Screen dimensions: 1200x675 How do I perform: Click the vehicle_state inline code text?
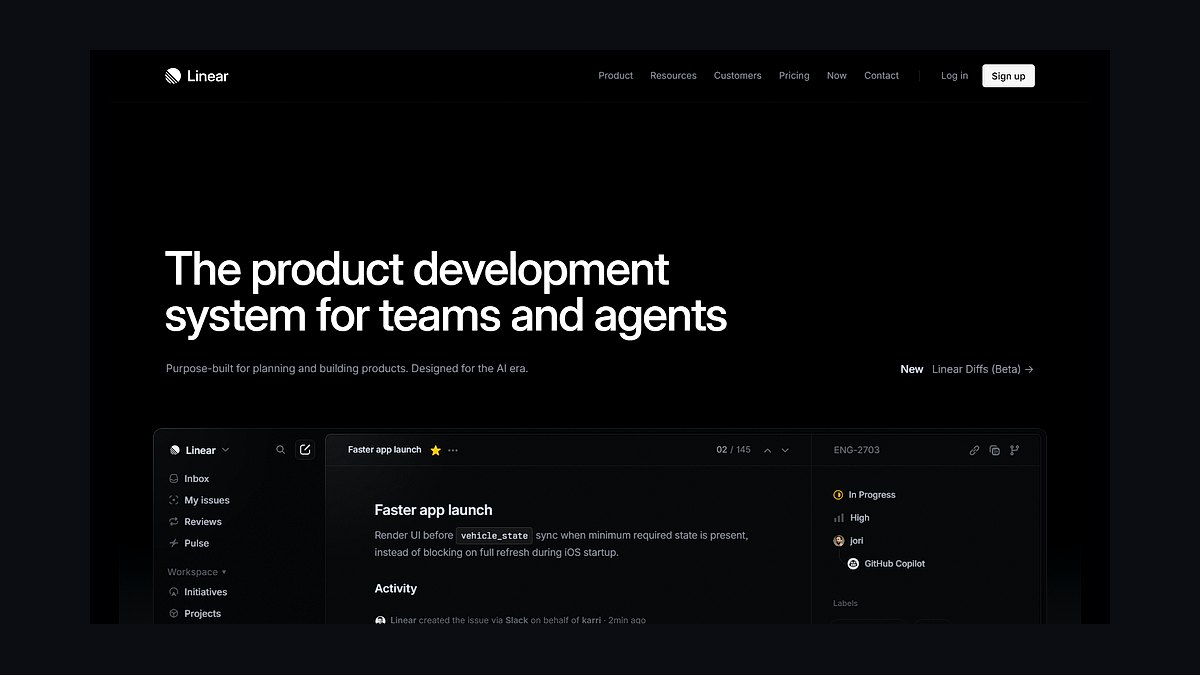494,536
